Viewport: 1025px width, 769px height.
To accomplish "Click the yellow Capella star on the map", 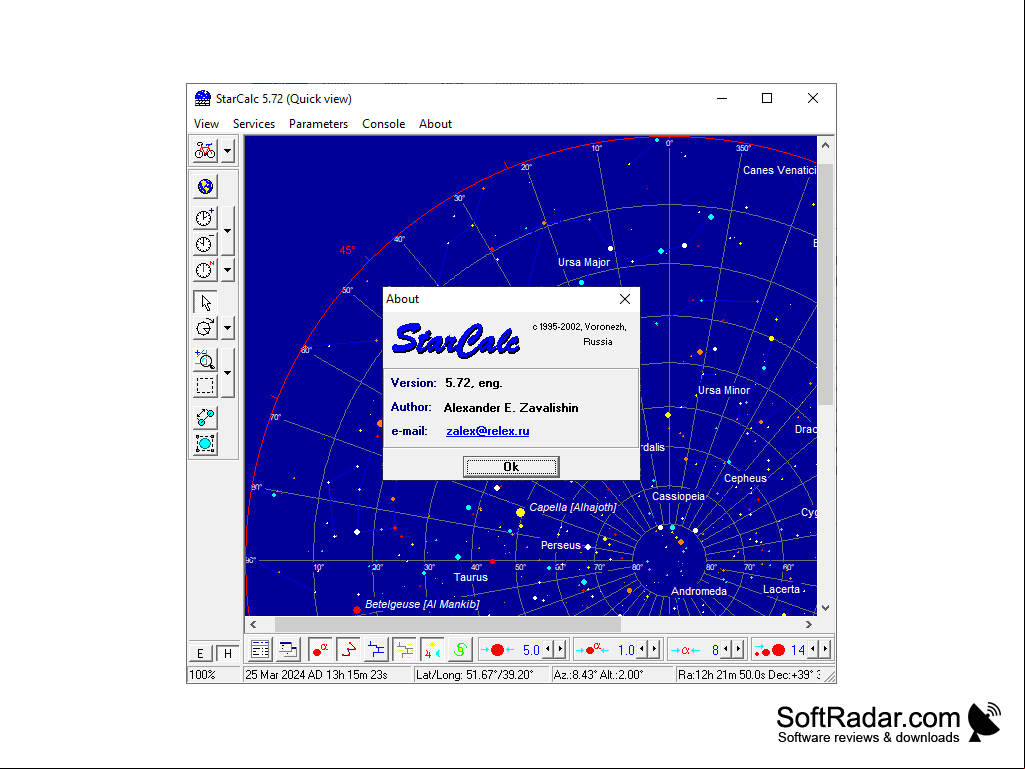I will [x=520, y=513].
